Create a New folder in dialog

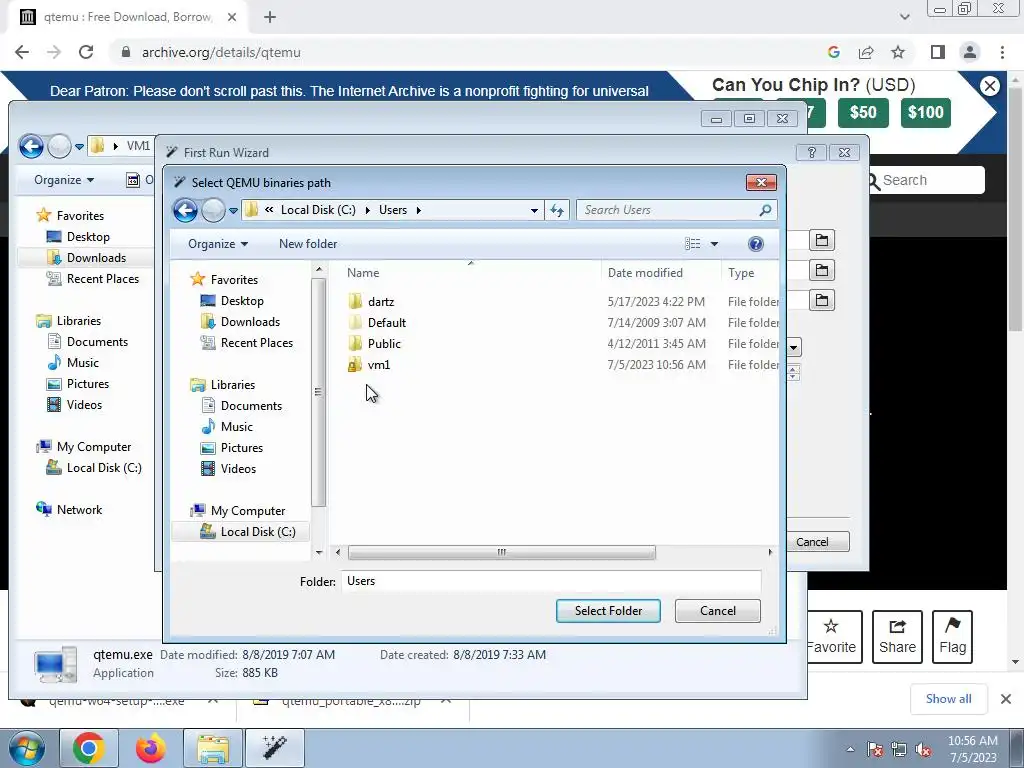coord(308,244)
